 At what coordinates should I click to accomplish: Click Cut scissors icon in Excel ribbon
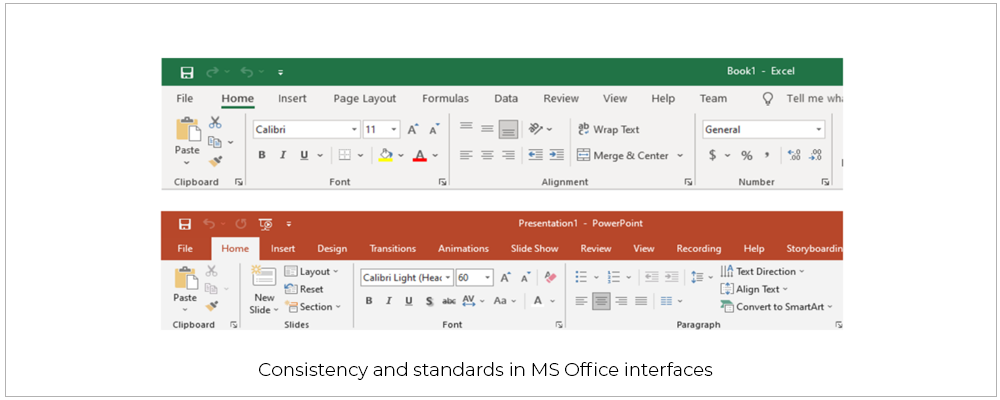point(215,122)
